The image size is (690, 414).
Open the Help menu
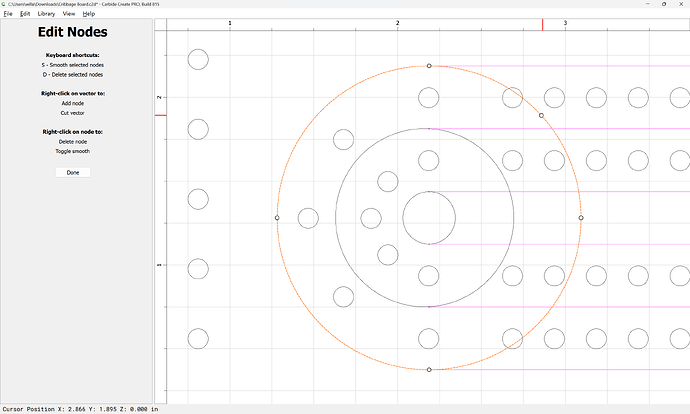(x=89, y=14)
